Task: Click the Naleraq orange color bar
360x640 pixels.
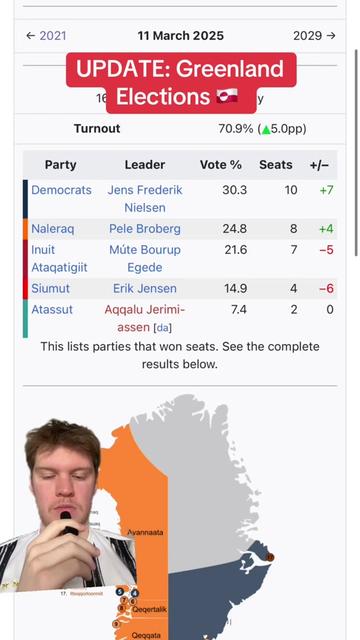Action: coord(25,229)
